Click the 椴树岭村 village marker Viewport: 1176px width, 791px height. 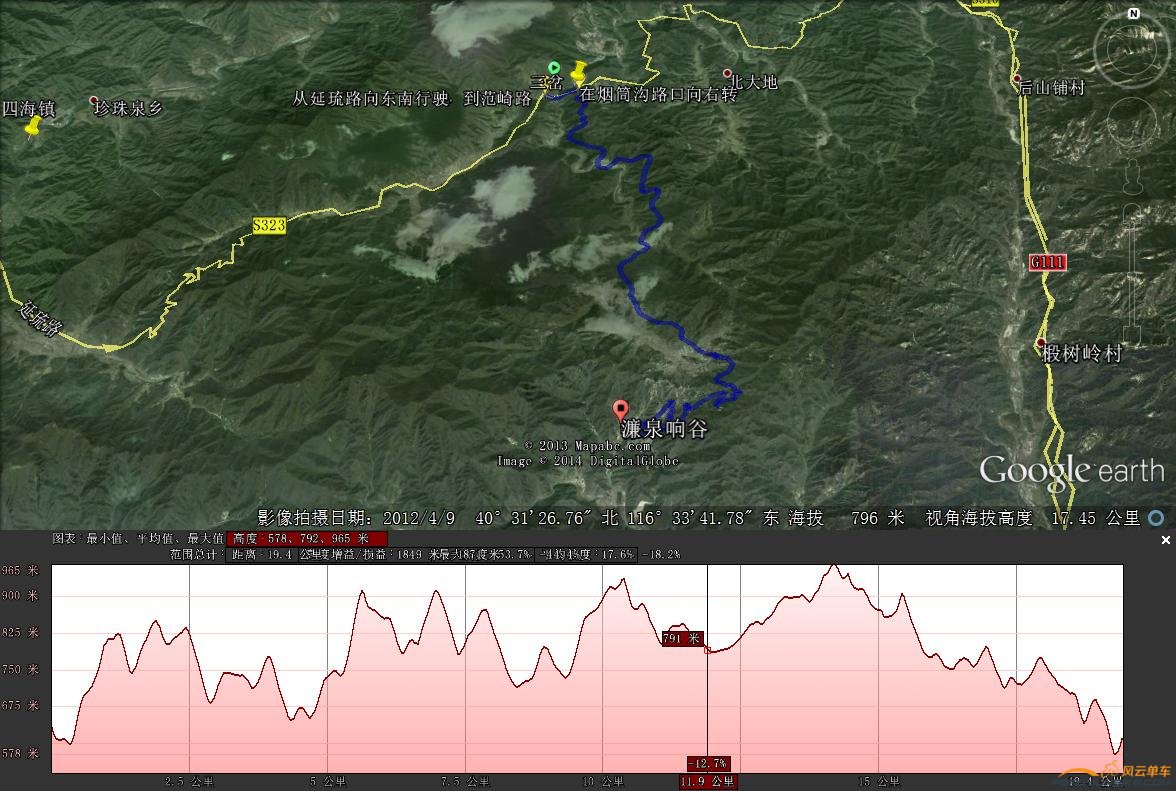coord(1041,342)
